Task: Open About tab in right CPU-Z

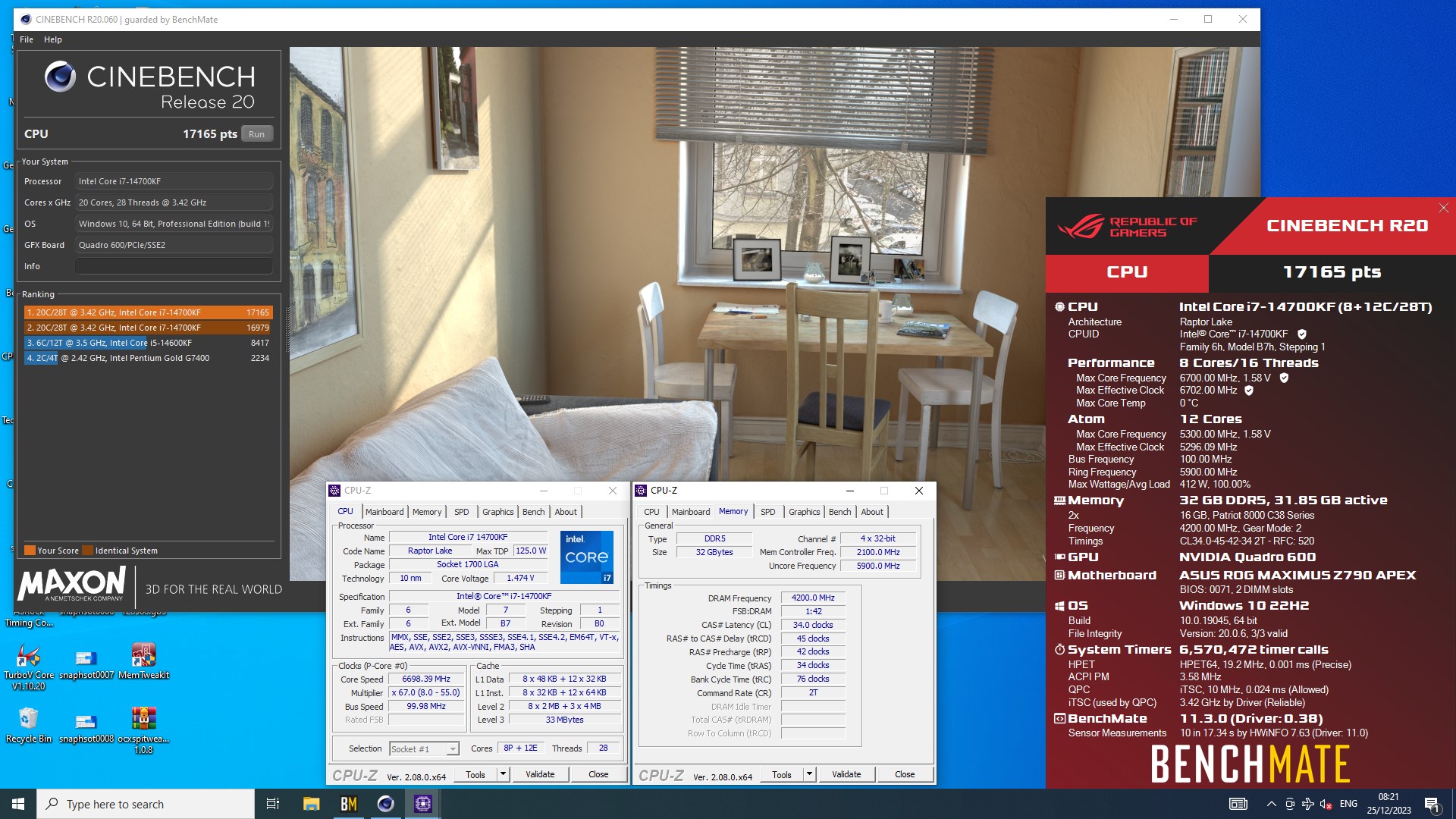Action: click(871, 512)
